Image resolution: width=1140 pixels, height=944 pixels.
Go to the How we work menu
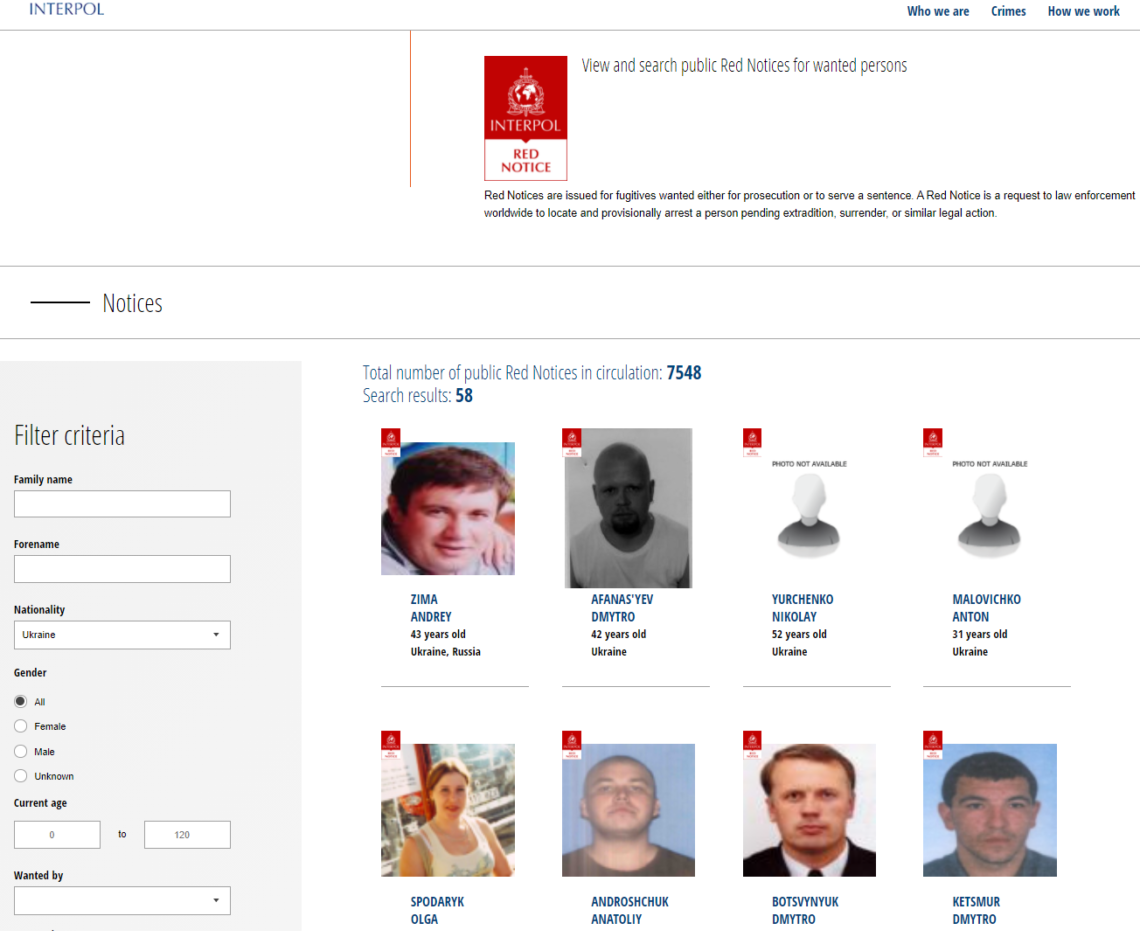tap(1083, 12)
